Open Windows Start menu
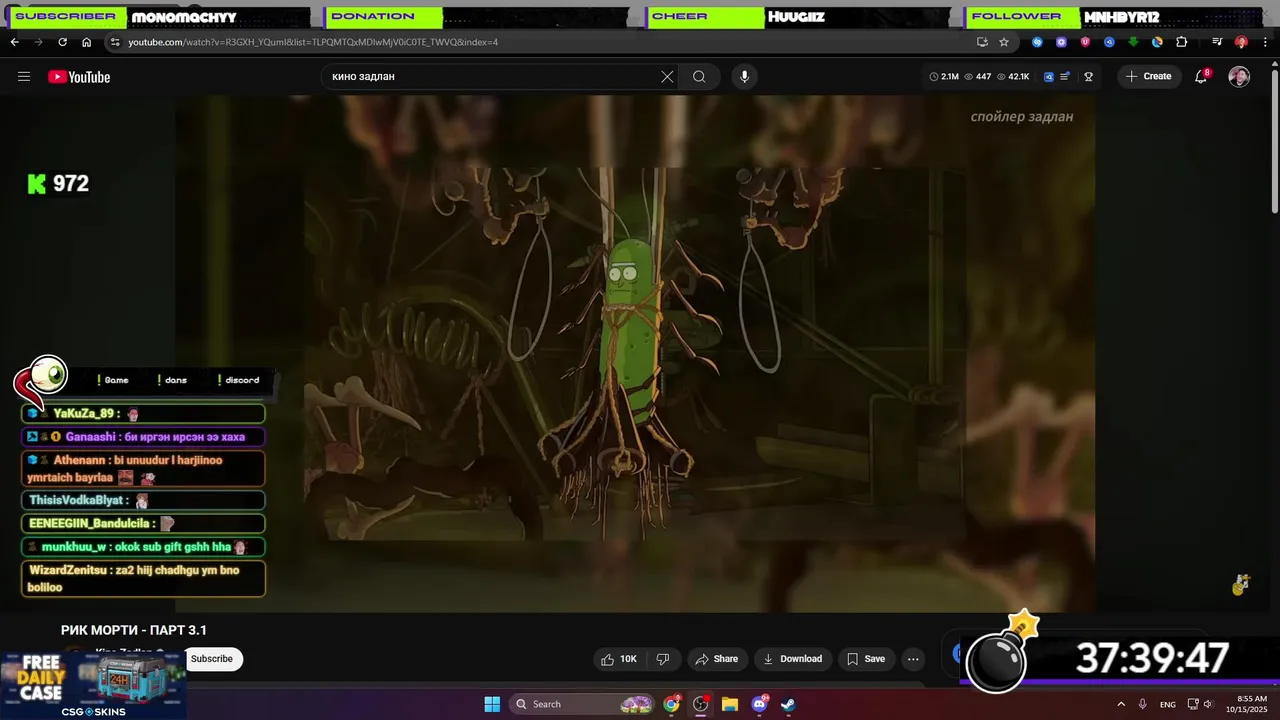This screenshot has height=720, width=1280. 492,704
